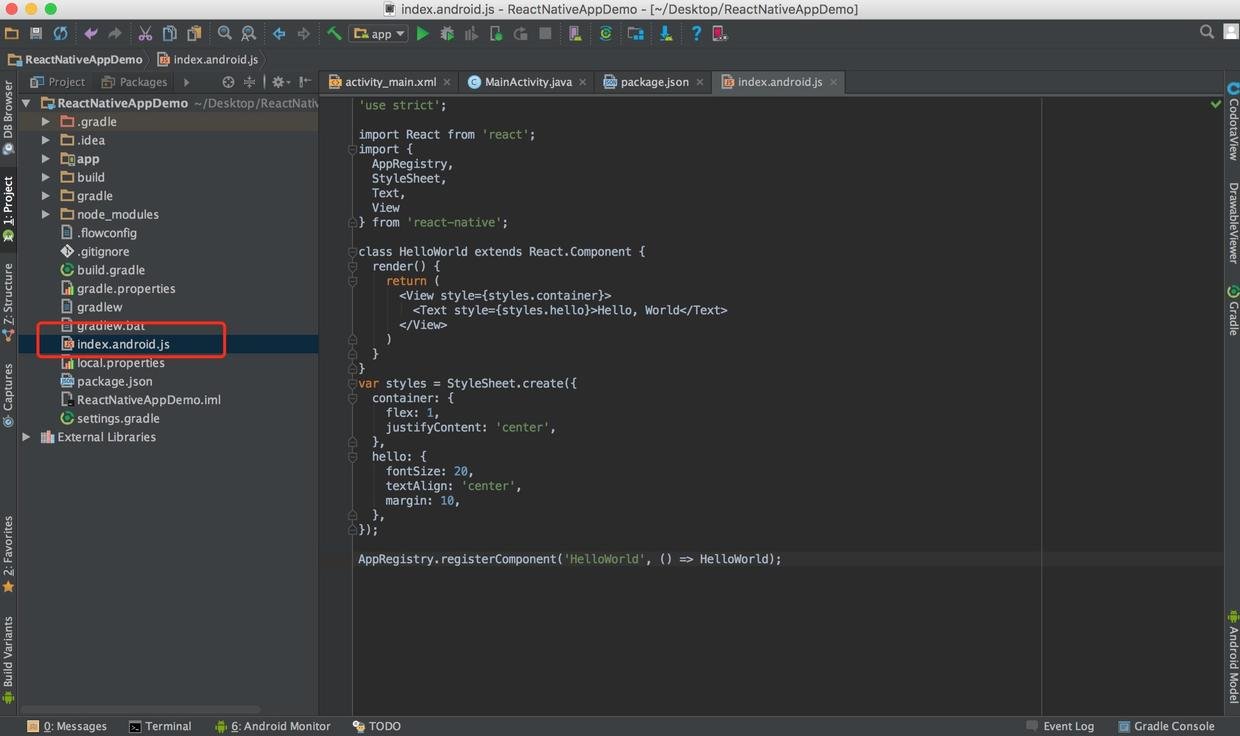Undo the last action
The height and width of the screenshot is (736, 1240).
click(x=91, y=33)
